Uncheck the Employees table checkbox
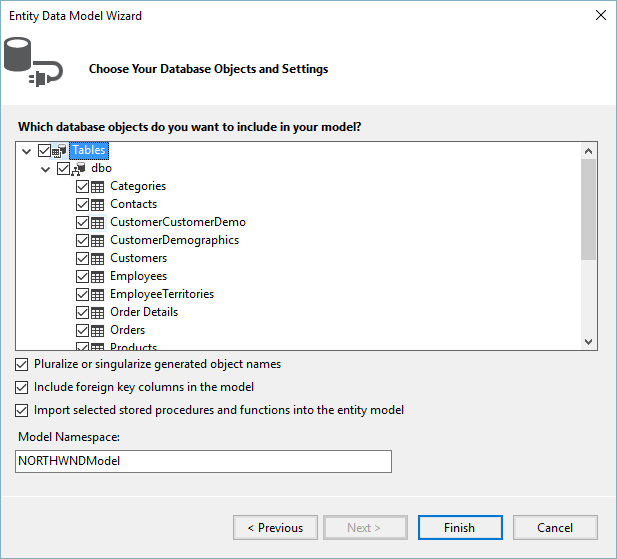617x559 pixels. pos(82,277)
